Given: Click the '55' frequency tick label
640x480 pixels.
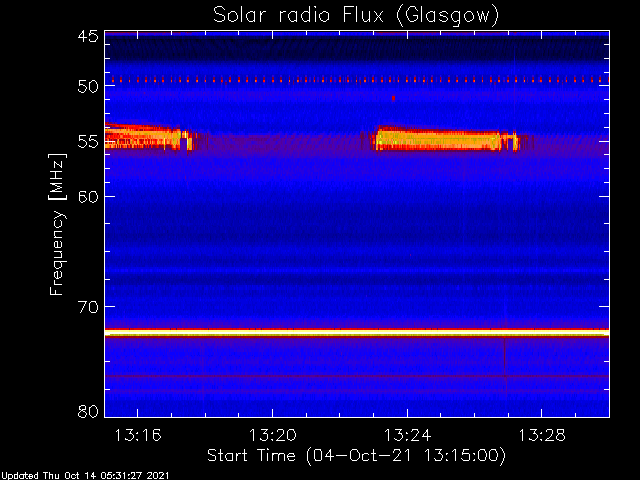Looking at the screenshot, I should 88,142.
